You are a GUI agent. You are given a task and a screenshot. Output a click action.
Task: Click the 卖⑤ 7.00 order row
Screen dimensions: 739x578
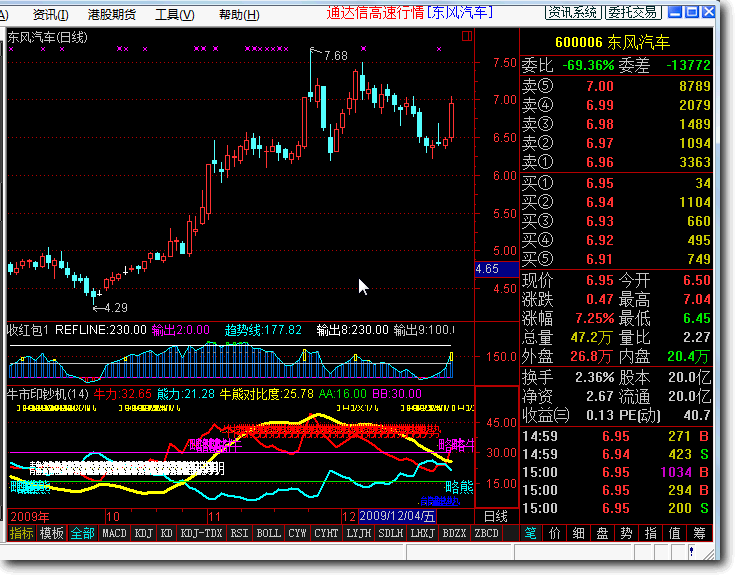pyautogui.click(x=616, y=86)
